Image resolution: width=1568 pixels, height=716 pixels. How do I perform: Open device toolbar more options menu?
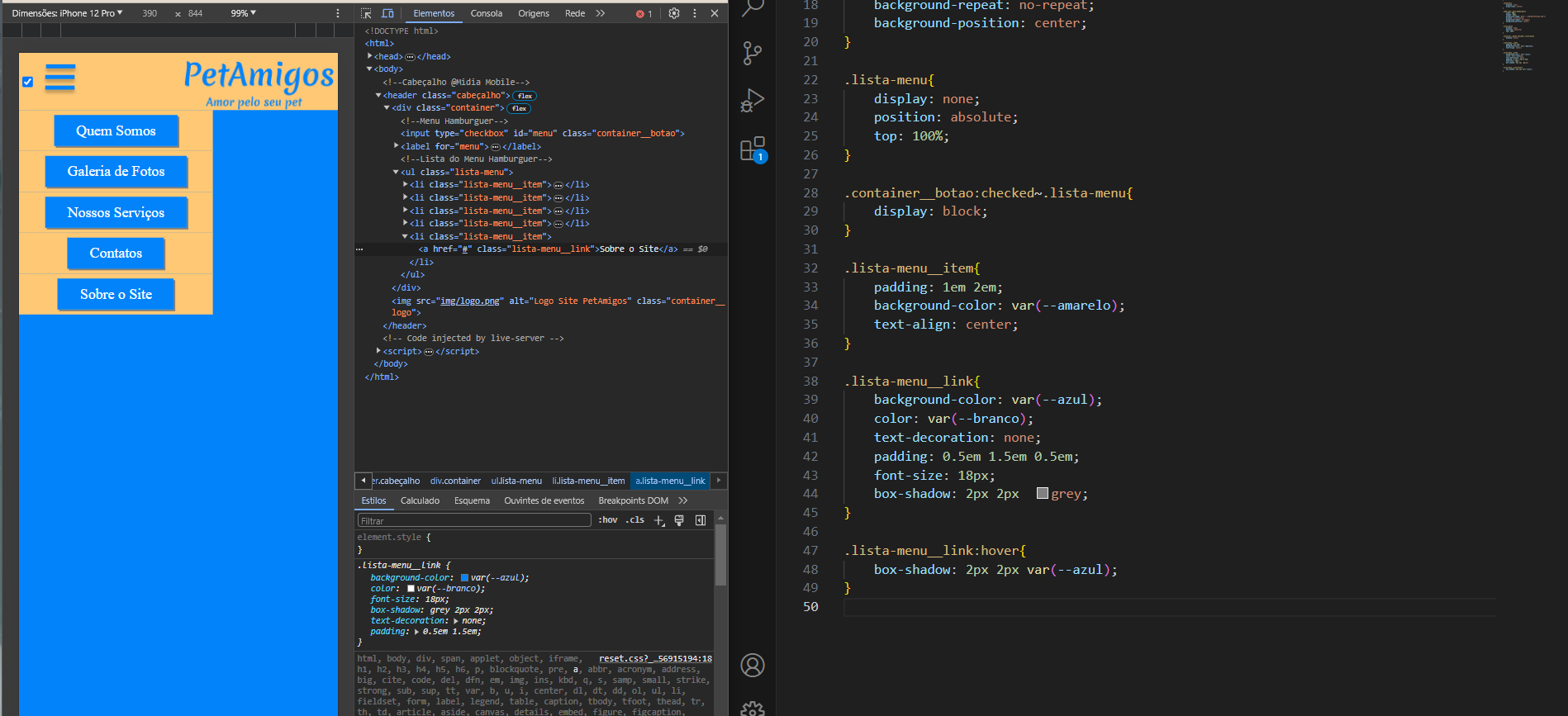point(338,13)
